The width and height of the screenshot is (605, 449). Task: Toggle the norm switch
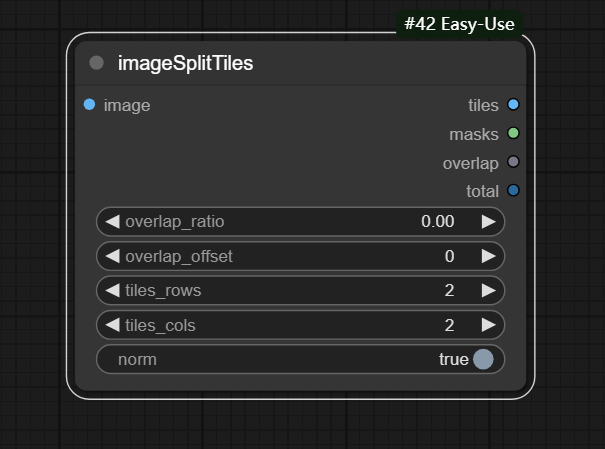click(483, 359)
